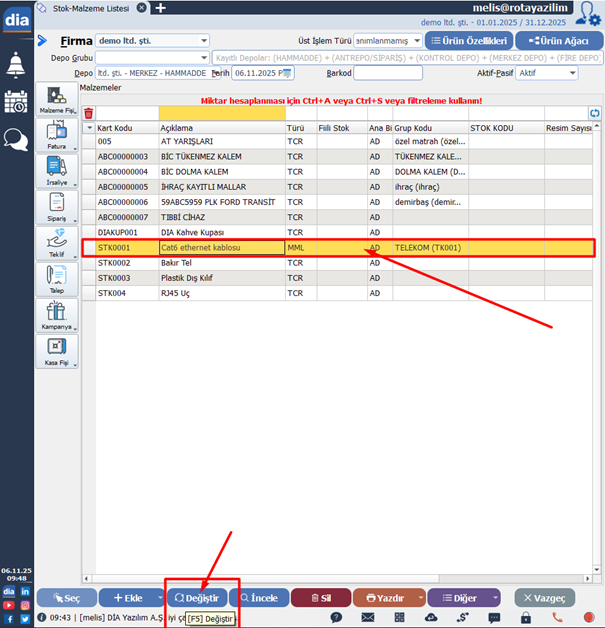This screenshot has width=605, height=628.
Task: Expand the Firma dropdown
Action: point(204,41)
